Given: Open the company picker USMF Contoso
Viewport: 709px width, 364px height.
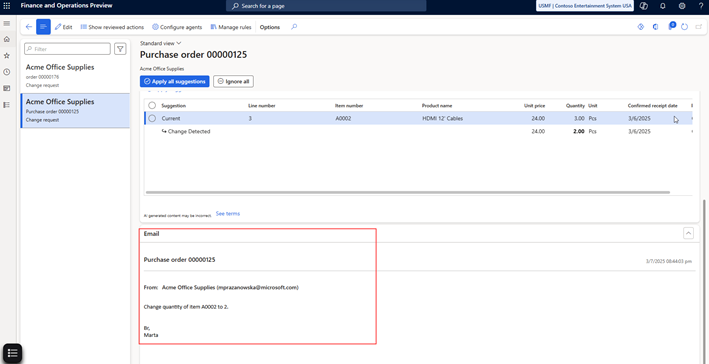Looking at the screenshot, I should pos(585,6).
